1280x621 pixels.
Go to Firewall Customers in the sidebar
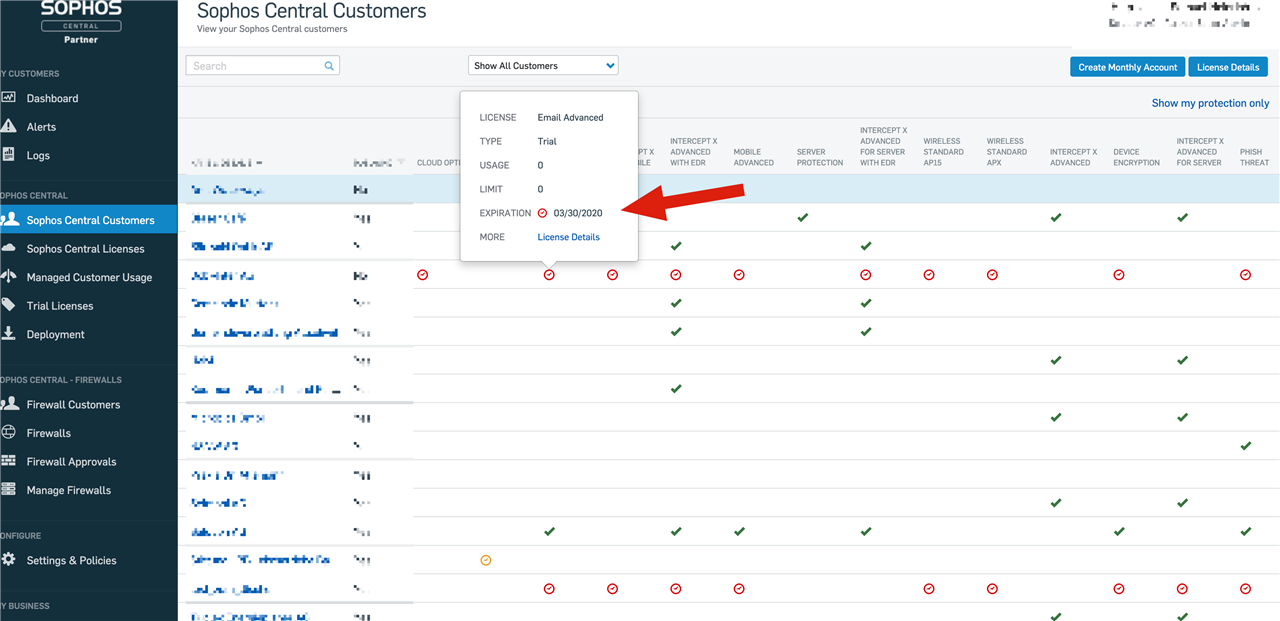coord(73,404)
